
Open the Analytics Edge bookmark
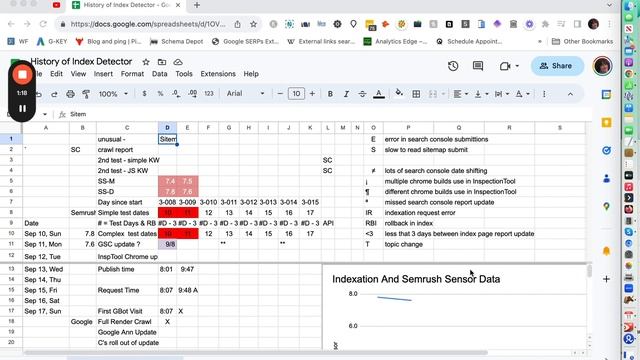tap(395, 41)
